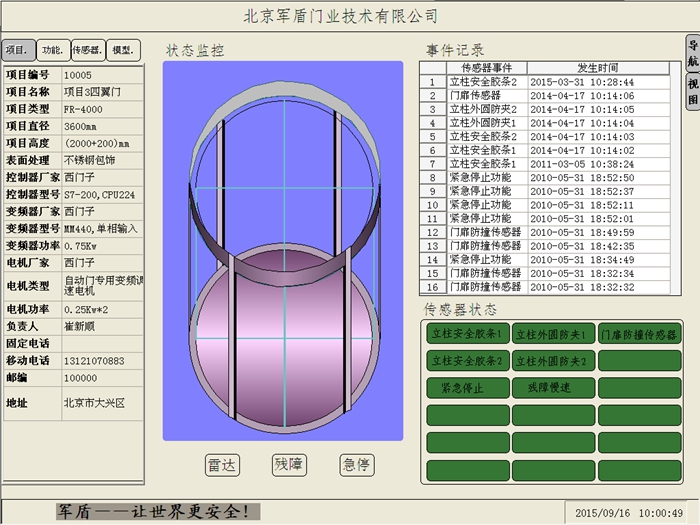700x525 pixels.
Task: Click the 门扉防撞传感器 status indicator
Action: (x=638, y=333)
